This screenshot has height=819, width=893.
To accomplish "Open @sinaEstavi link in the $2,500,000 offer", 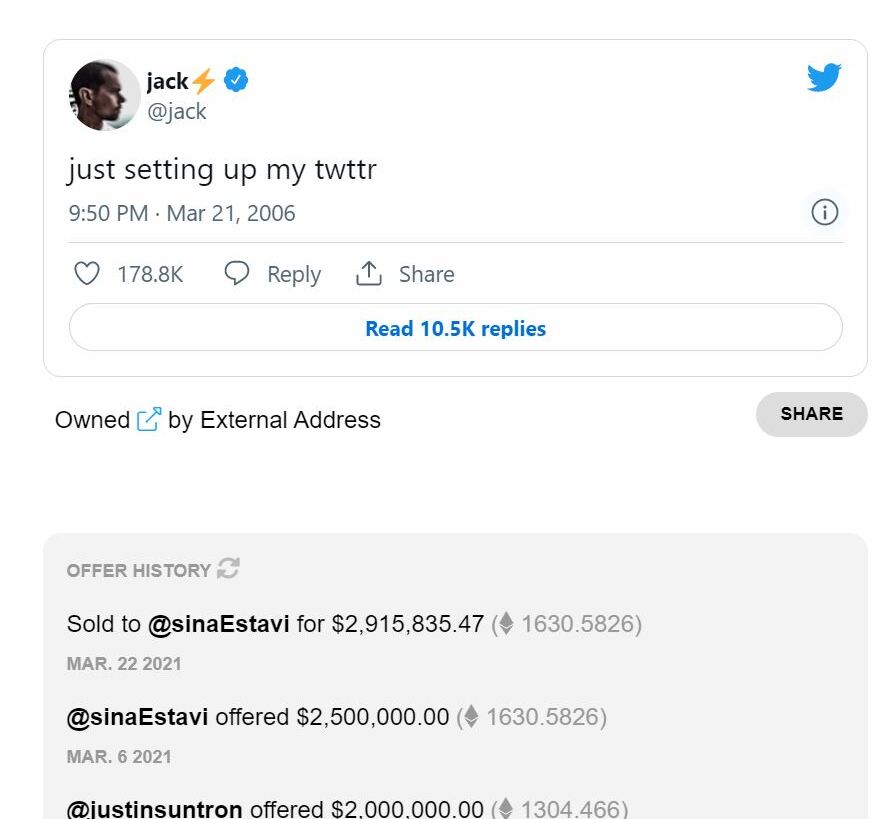I will coord(137,717).
